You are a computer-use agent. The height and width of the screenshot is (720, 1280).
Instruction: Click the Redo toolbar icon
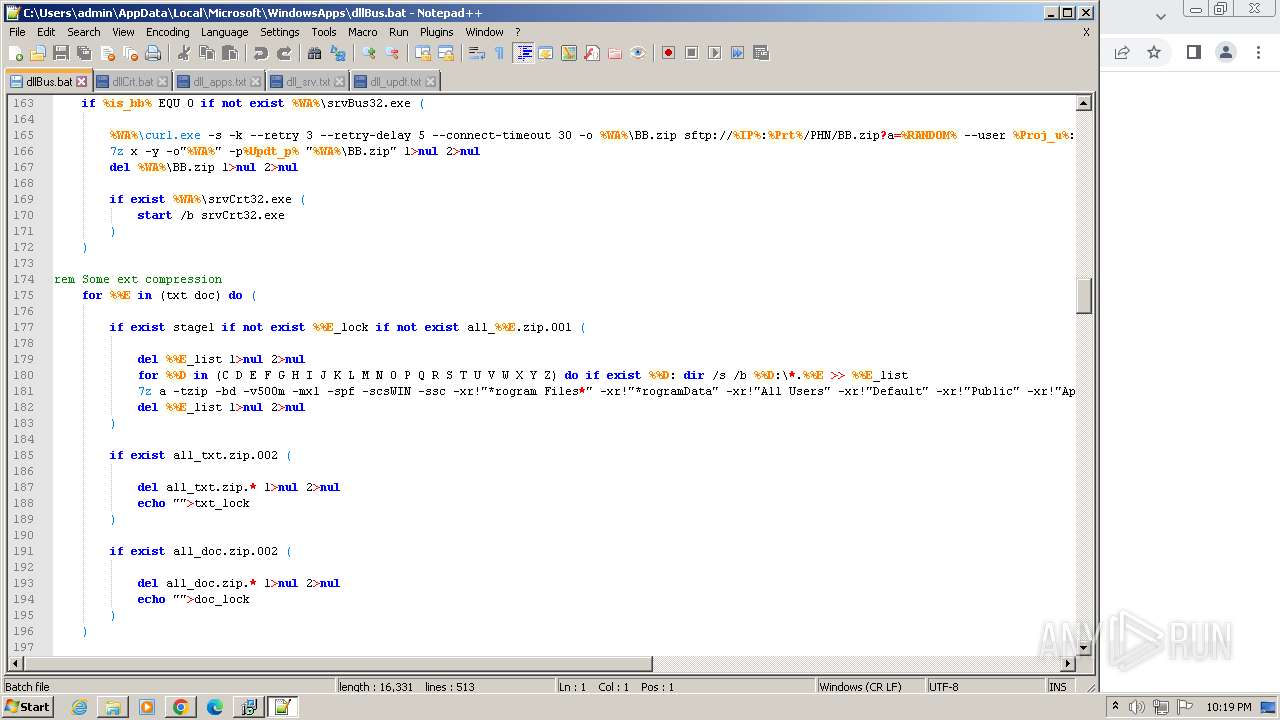[x=284, y=53]
